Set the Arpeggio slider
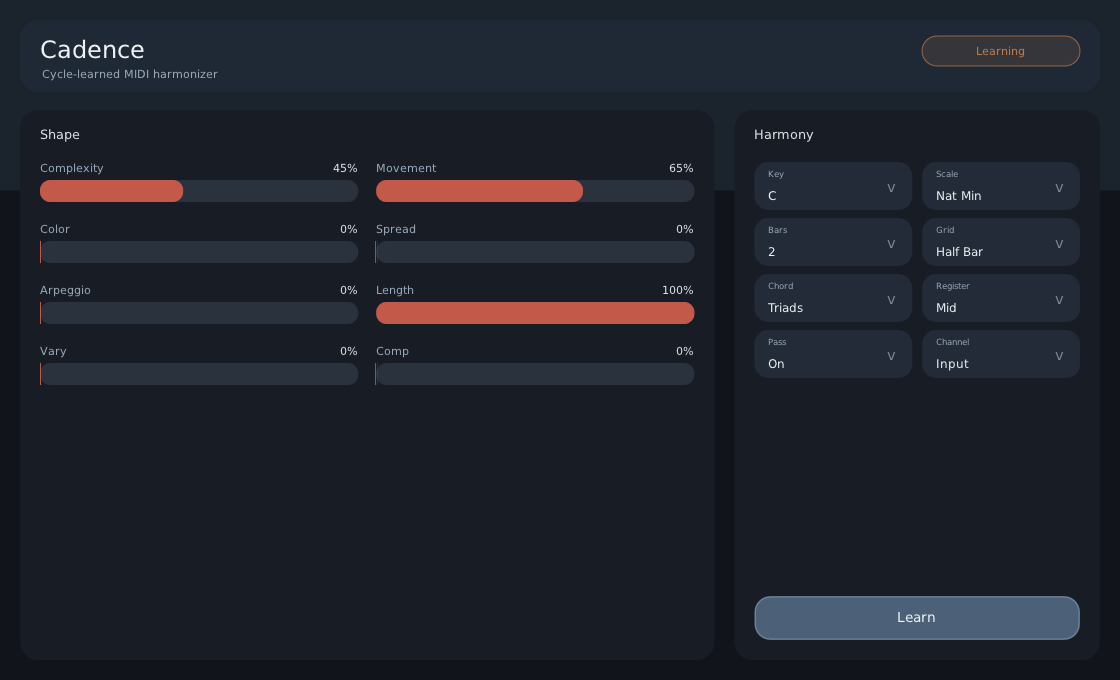 click(x=199, y=313)
